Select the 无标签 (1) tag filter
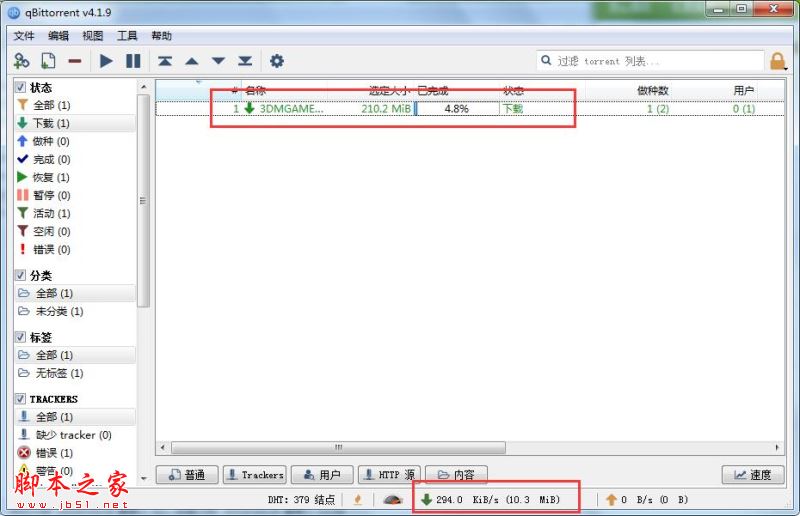 coord(76,373)
